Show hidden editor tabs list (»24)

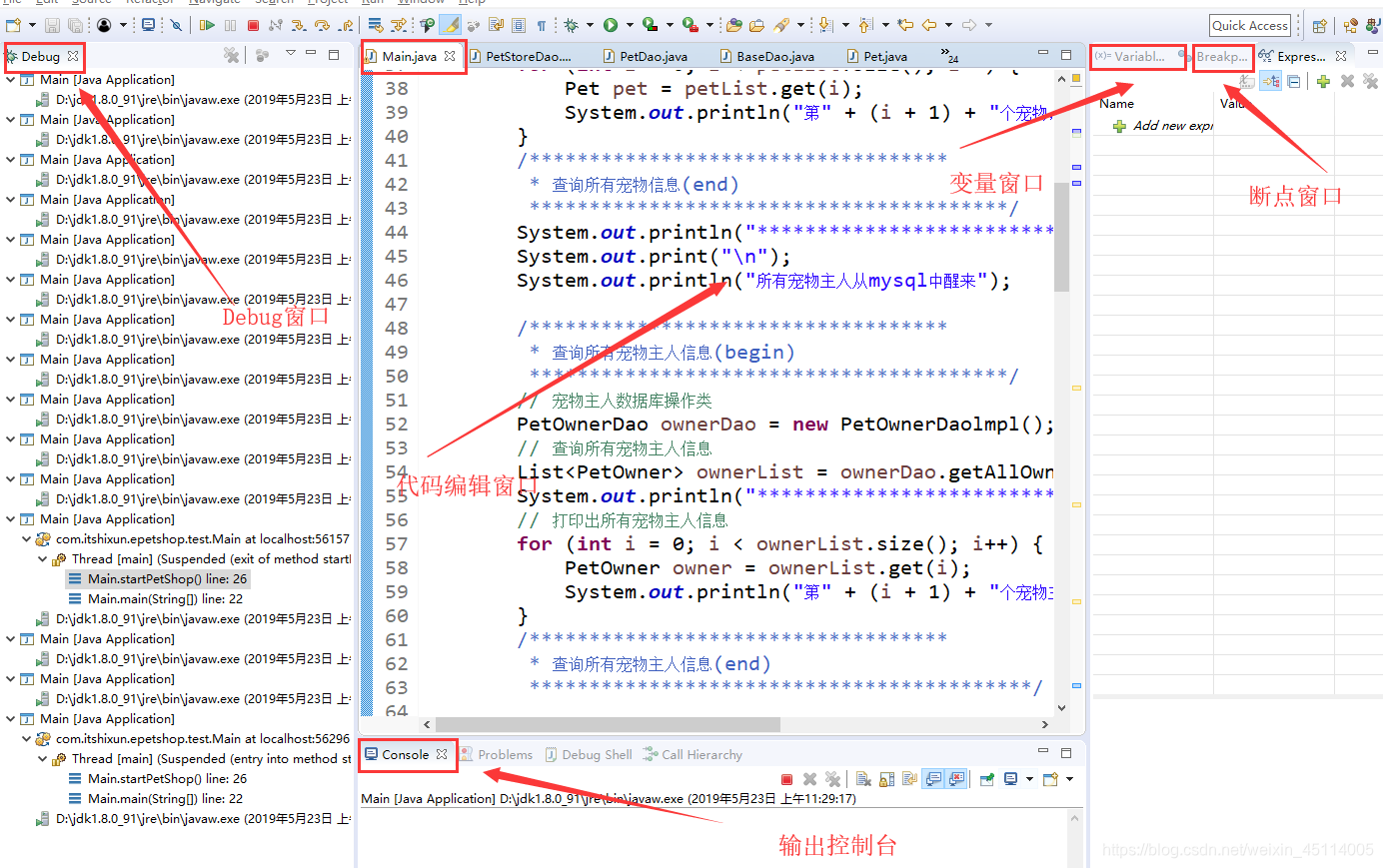click(951, 57)
